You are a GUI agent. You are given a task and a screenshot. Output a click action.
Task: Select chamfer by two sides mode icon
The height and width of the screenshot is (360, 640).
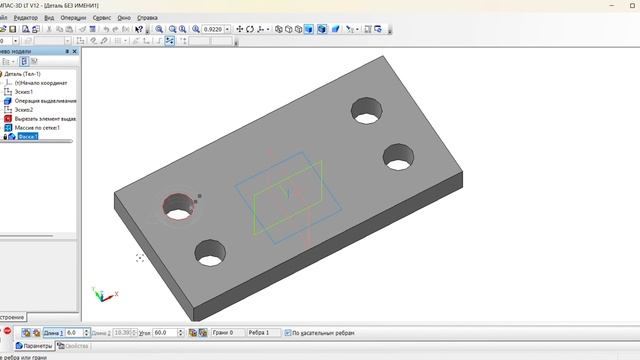[36, 333]
